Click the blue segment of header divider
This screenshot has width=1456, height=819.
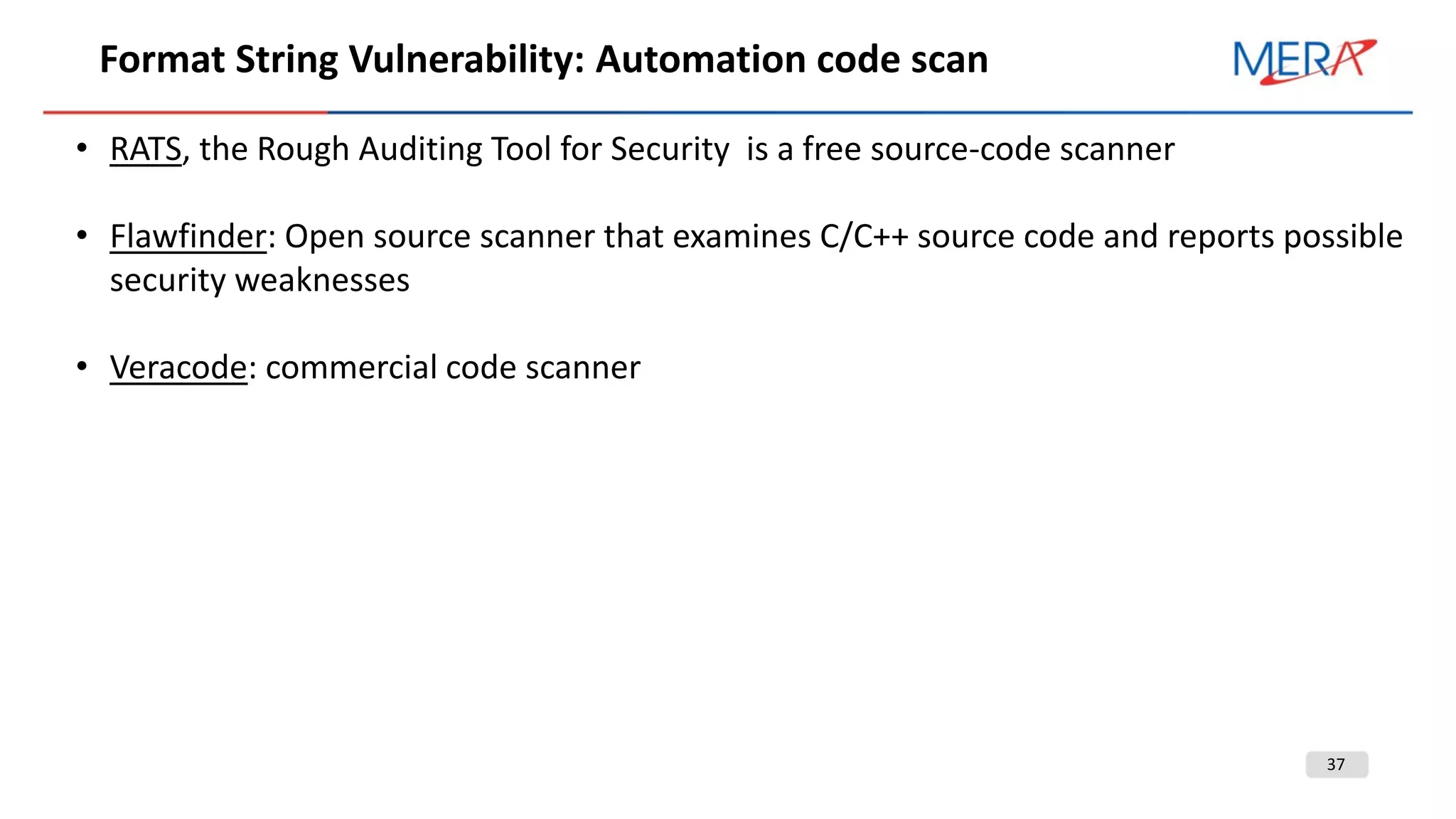(869, 112)
